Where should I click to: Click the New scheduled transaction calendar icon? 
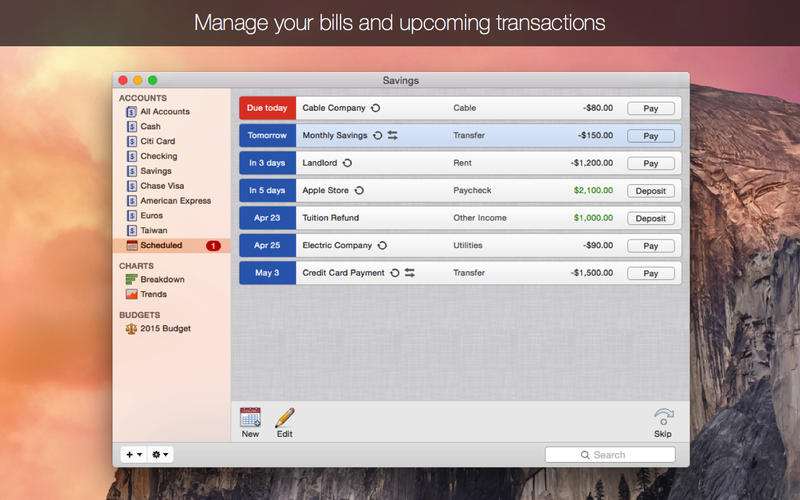pos(250,417)
